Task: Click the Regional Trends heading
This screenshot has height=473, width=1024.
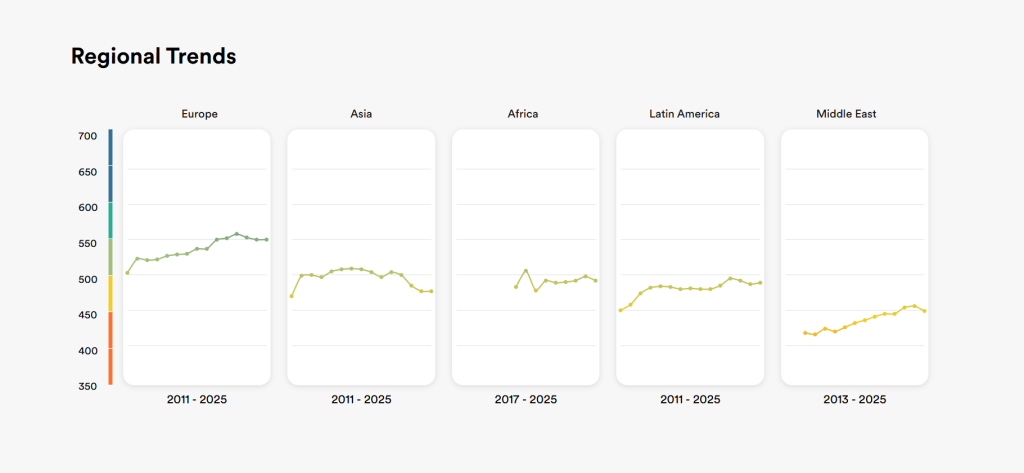Action: pos(153,57)
